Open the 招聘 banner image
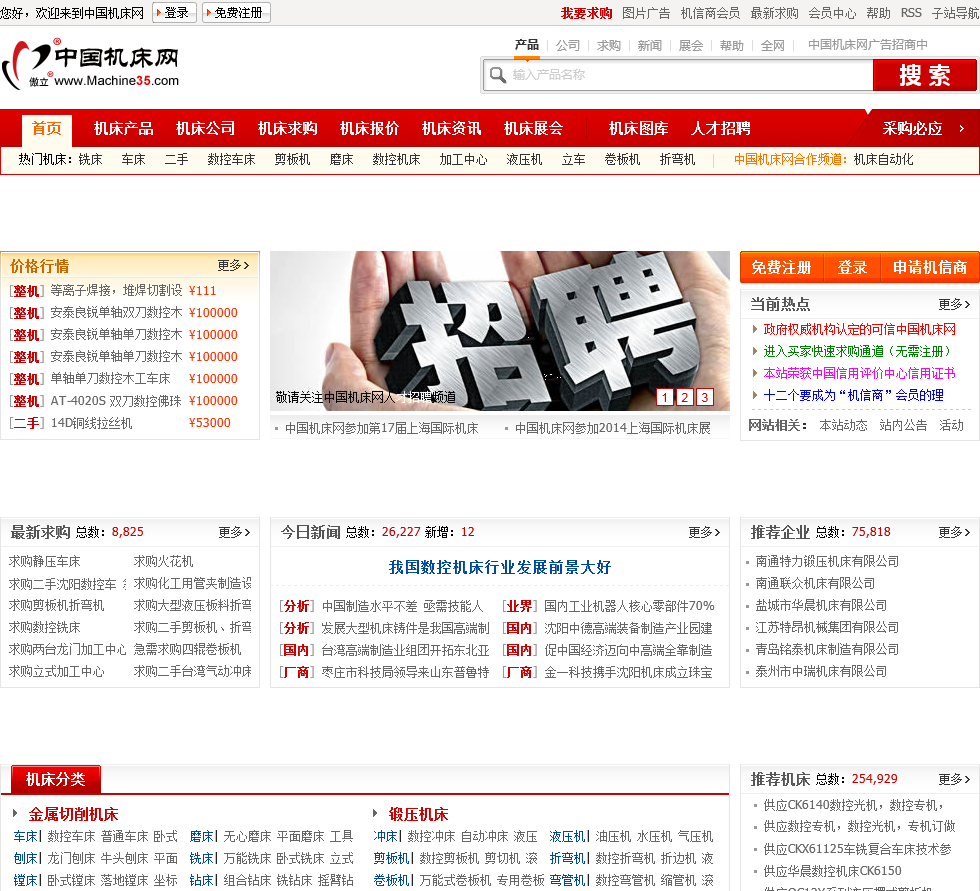The width and height of the screenshot is (980, 891). [x=500, y=331]
